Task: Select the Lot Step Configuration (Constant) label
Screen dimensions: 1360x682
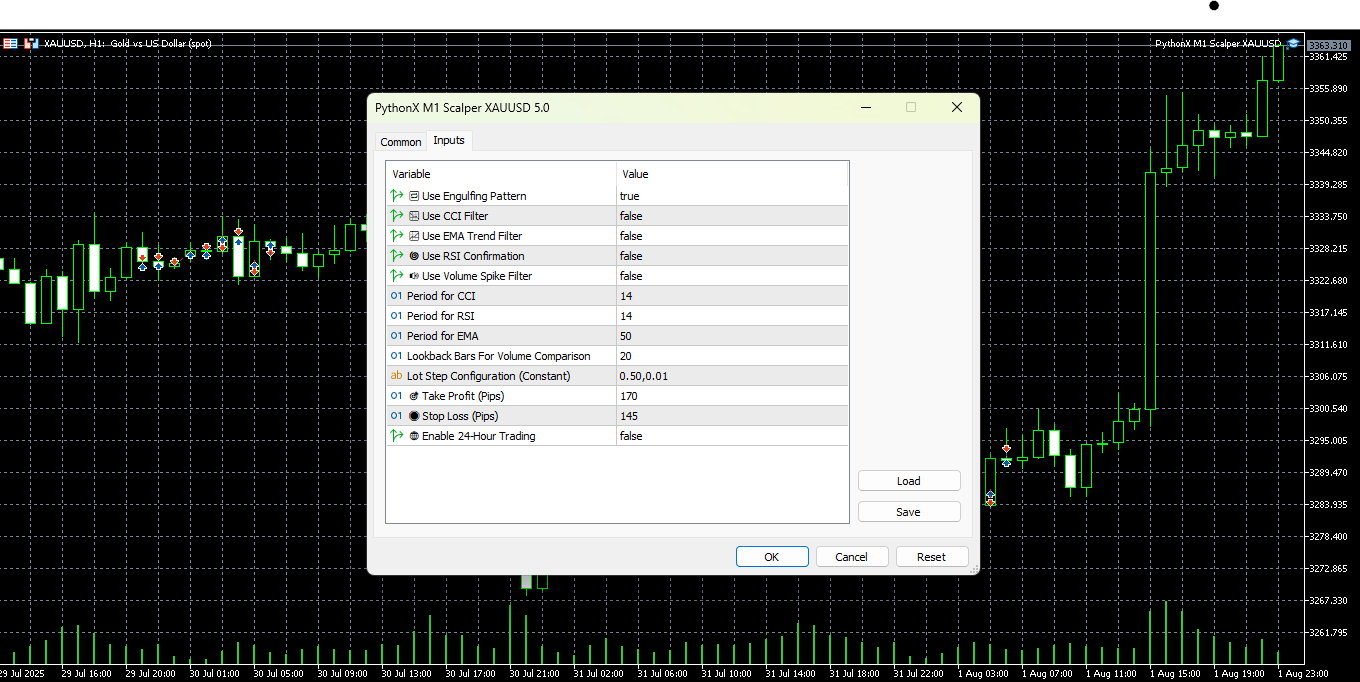Action: point(489,376)
